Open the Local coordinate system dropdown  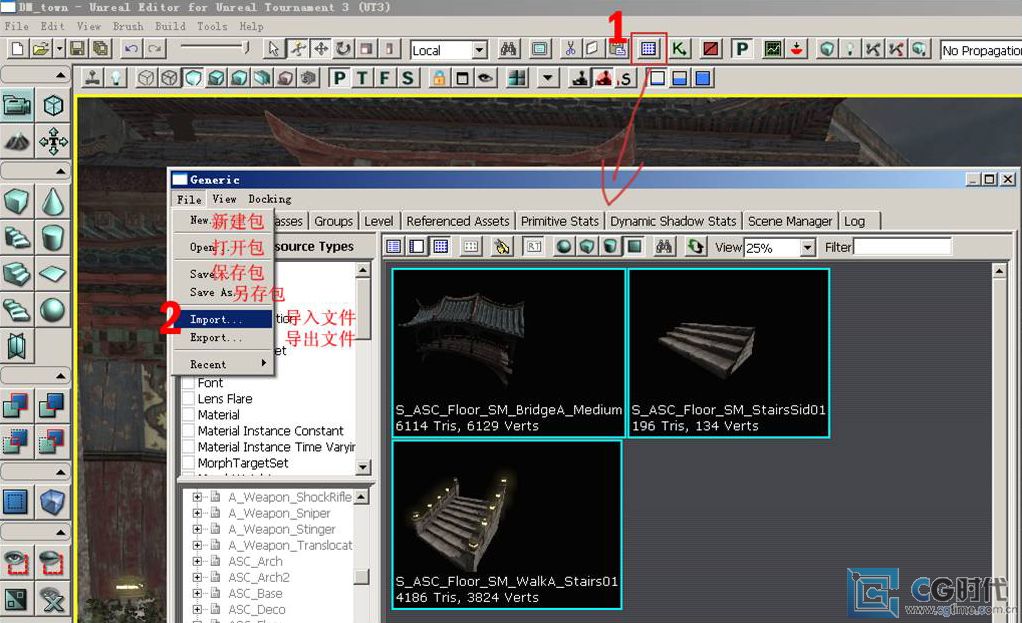click(480, 50)
